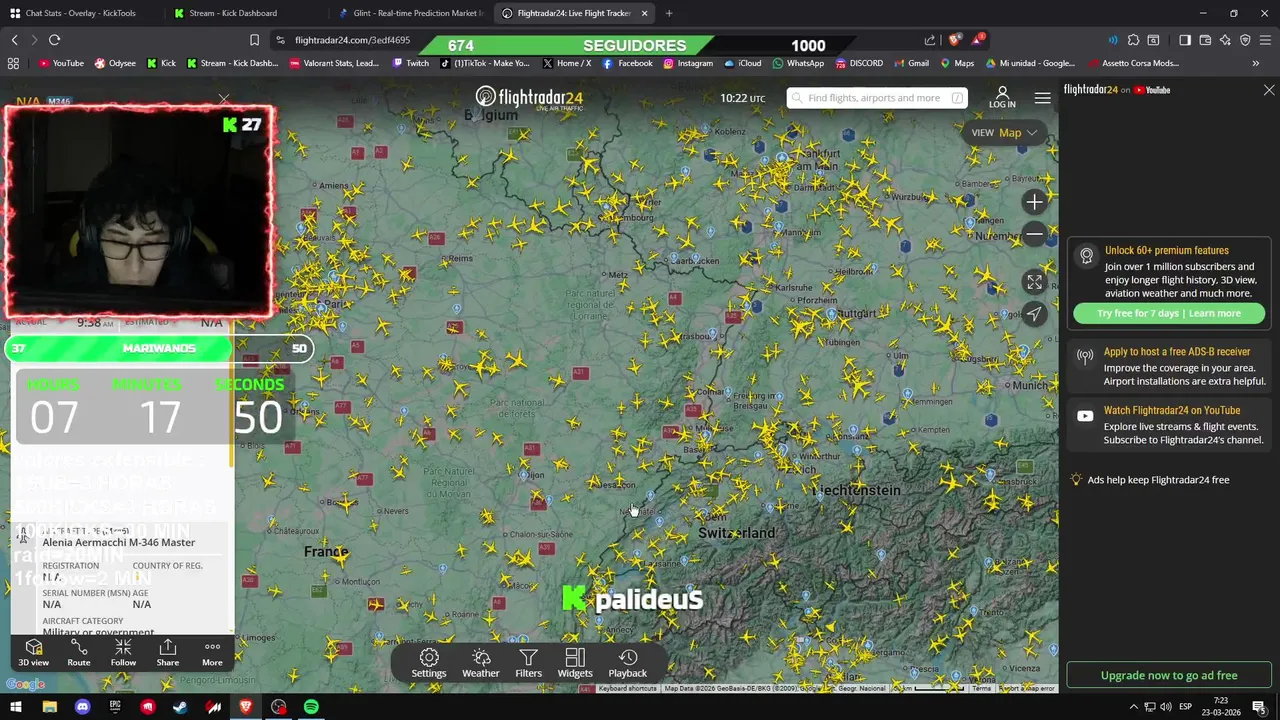Switch to Stream Kick Dashboard tab

click(x=244, y=13)
